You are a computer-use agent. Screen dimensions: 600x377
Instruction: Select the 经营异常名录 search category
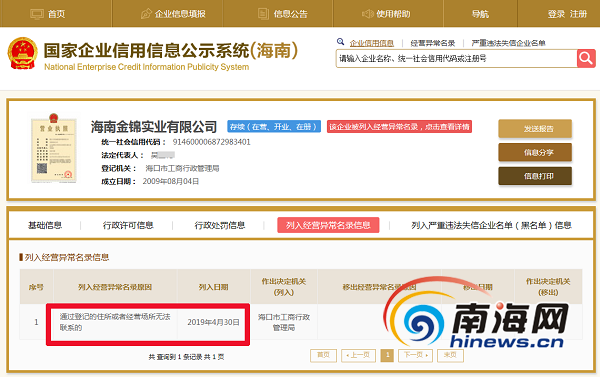pos(432,43)
